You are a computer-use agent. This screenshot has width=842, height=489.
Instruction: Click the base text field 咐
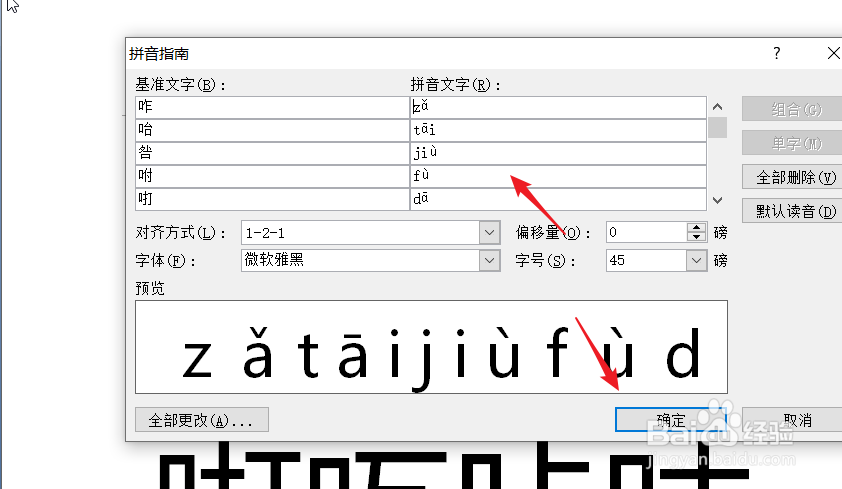[x=272, y=176]
